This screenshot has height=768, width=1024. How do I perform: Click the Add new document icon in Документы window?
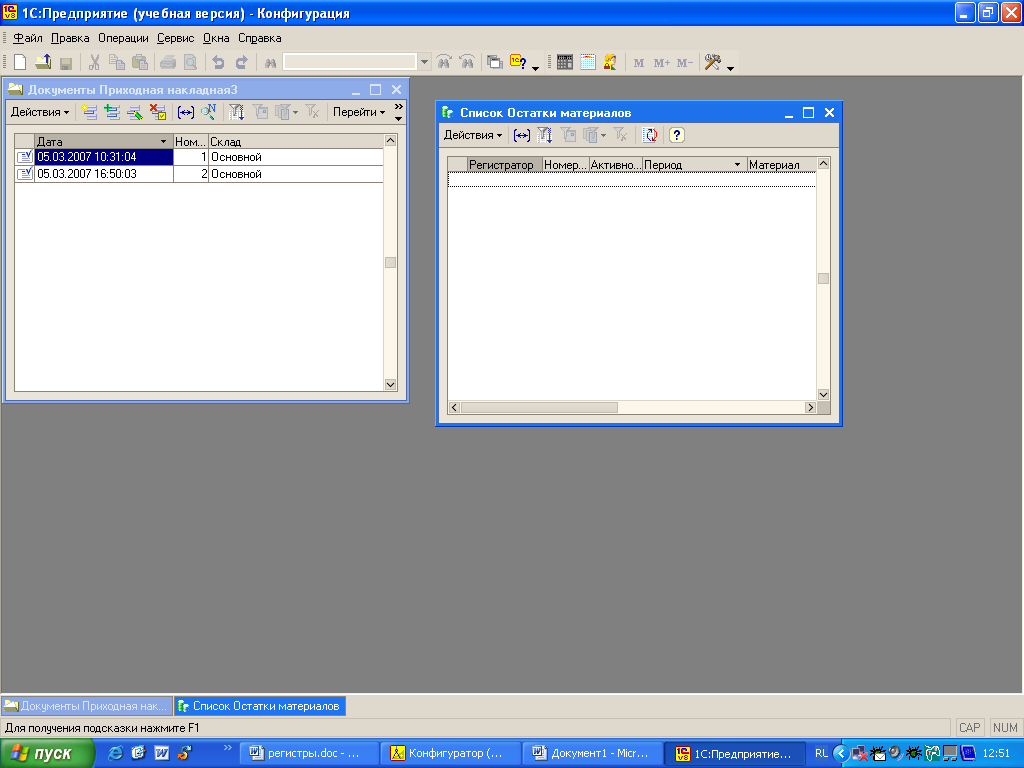(x=89, y=112)
